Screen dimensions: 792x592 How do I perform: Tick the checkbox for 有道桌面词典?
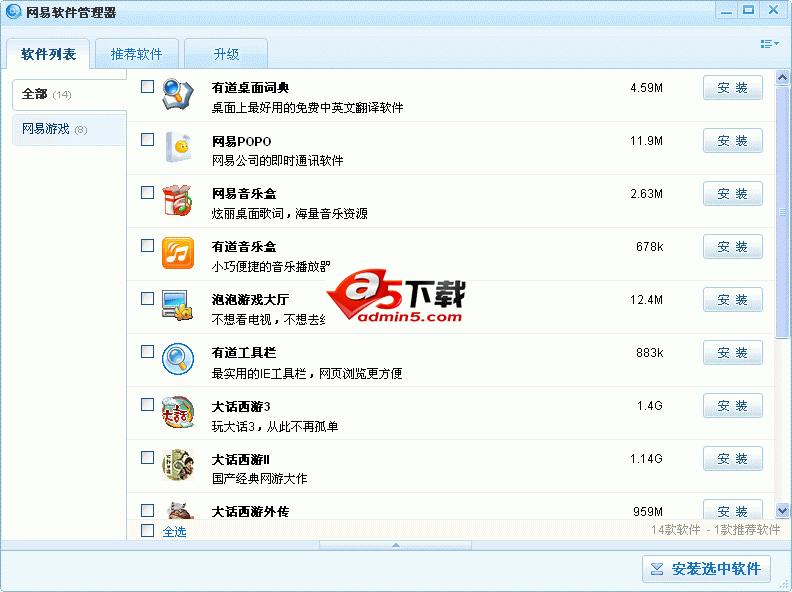point(147,86)
